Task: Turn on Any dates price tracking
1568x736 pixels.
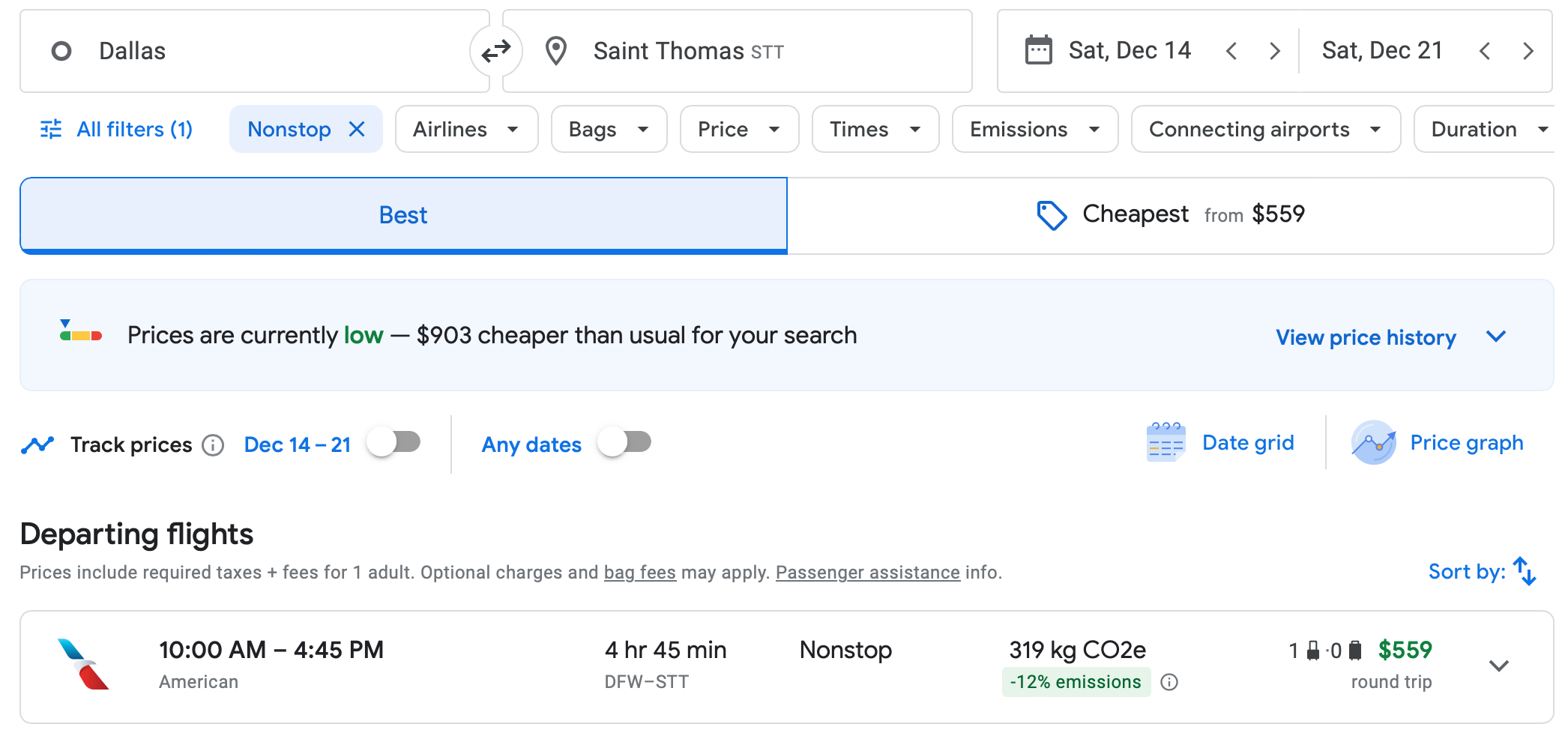Action: click(625, 442)
